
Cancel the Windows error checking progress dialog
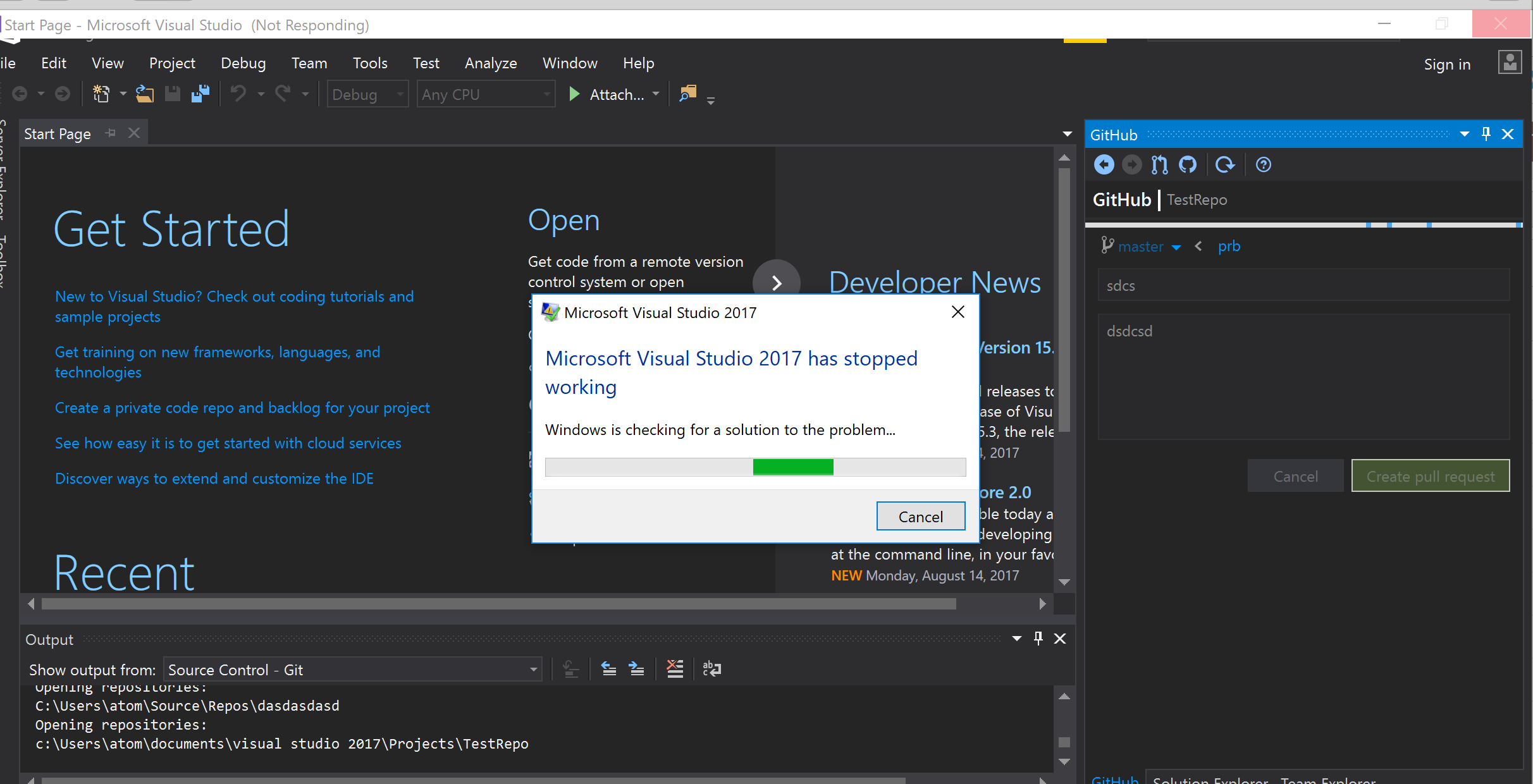(x=920, y=516)
